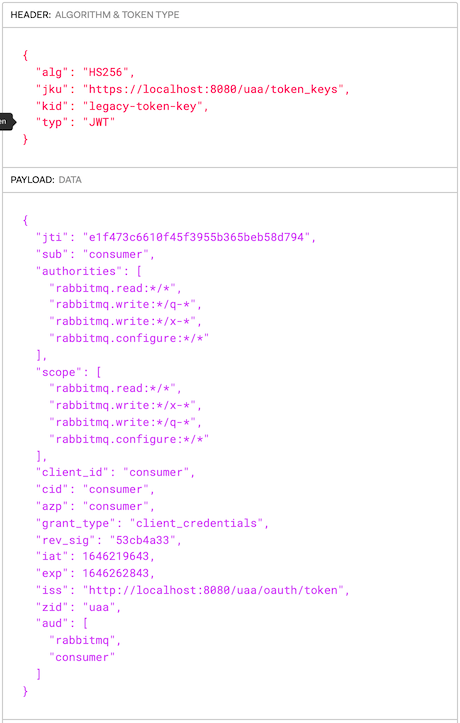Select the jku token_keys URL value
460x723 pixels.
tap(213, 89)
